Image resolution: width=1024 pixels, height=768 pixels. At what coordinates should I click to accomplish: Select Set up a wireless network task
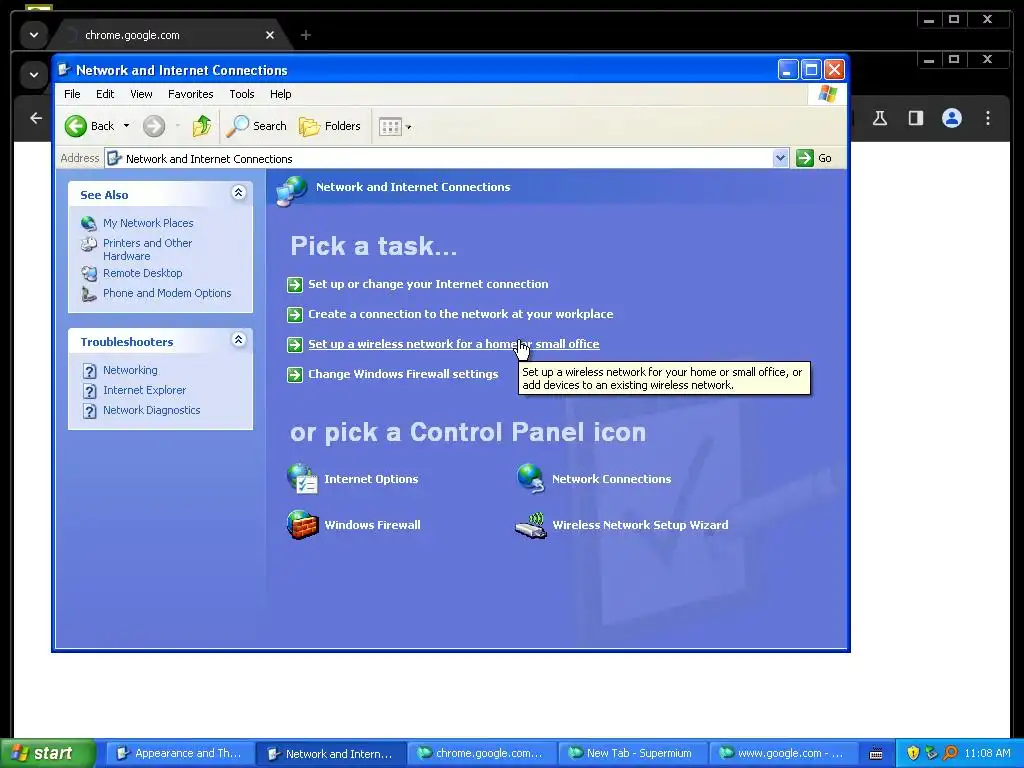click(454, 344)
